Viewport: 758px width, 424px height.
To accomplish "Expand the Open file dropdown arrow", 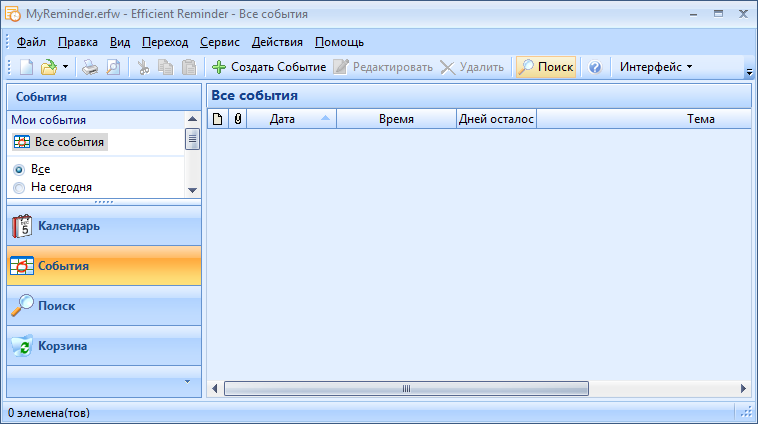I will coord(65,67).
